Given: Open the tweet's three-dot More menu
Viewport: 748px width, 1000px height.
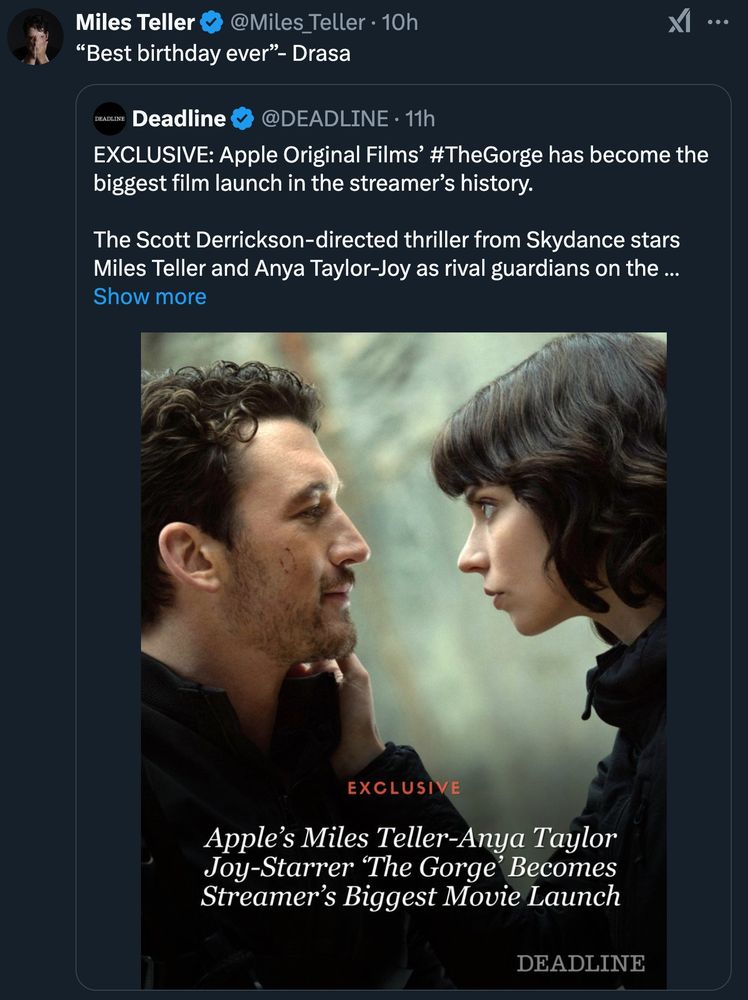Looking at the screenshot, I should tap(717, 22).
